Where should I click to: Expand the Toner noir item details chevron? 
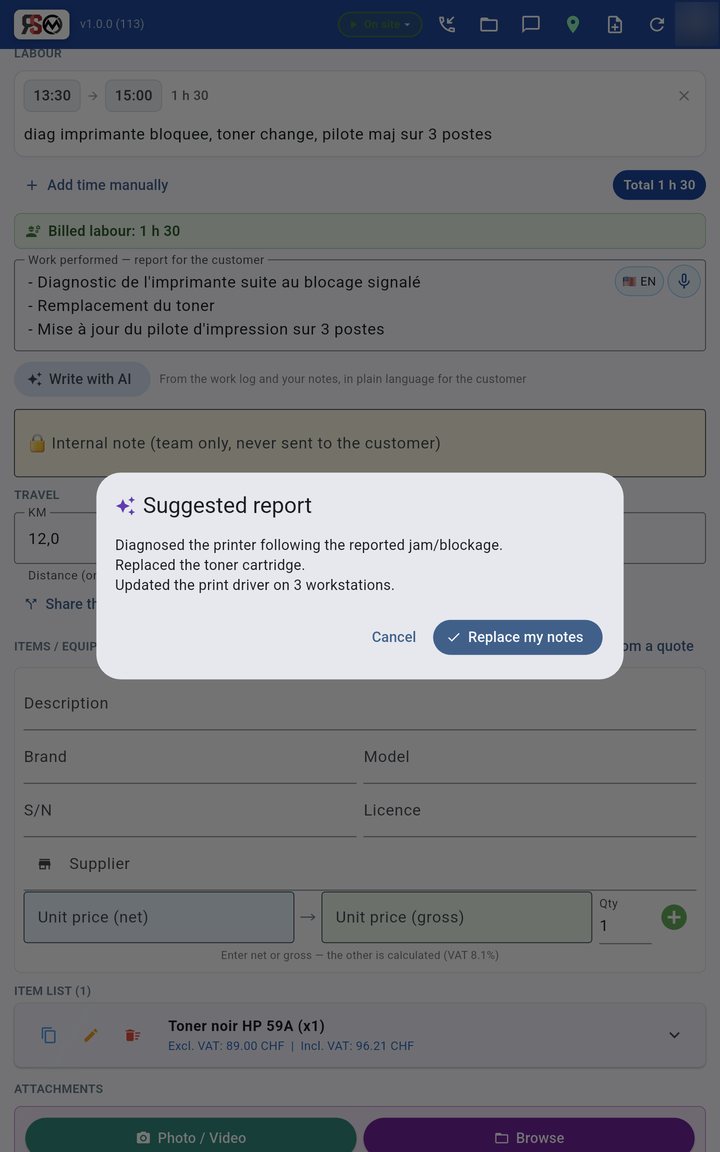[x=674, y=1035]
